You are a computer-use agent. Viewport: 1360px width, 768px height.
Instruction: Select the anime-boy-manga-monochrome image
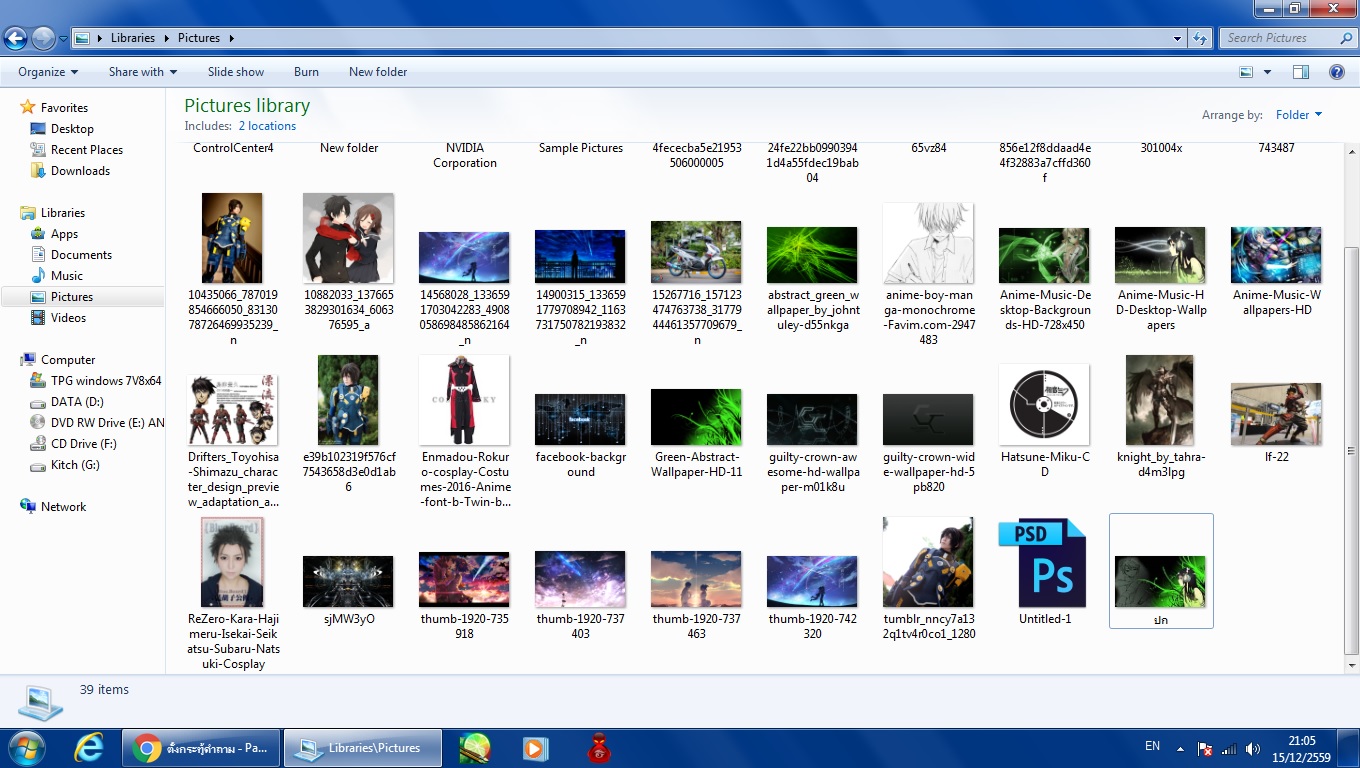tap(929, 274)
